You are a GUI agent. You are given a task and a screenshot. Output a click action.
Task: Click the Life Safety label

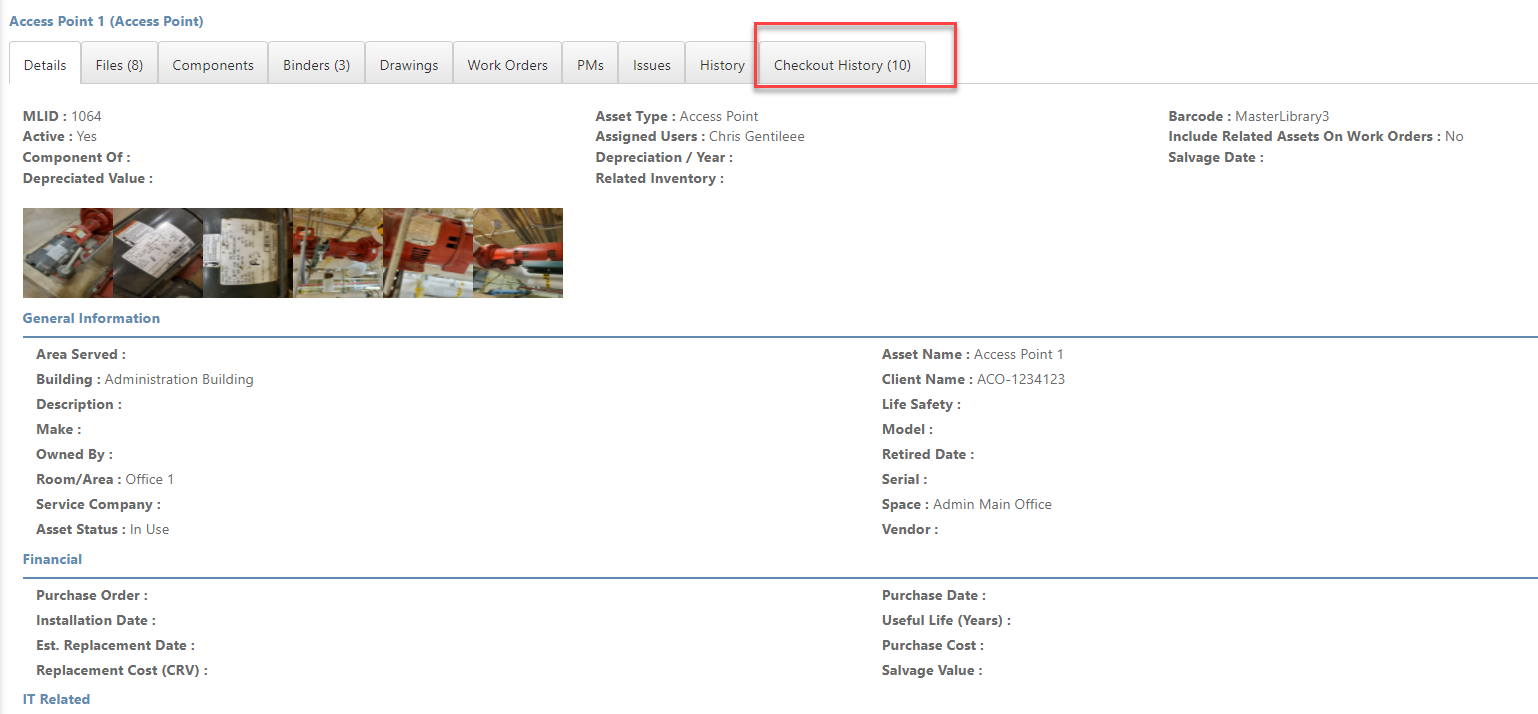(921, 404)
